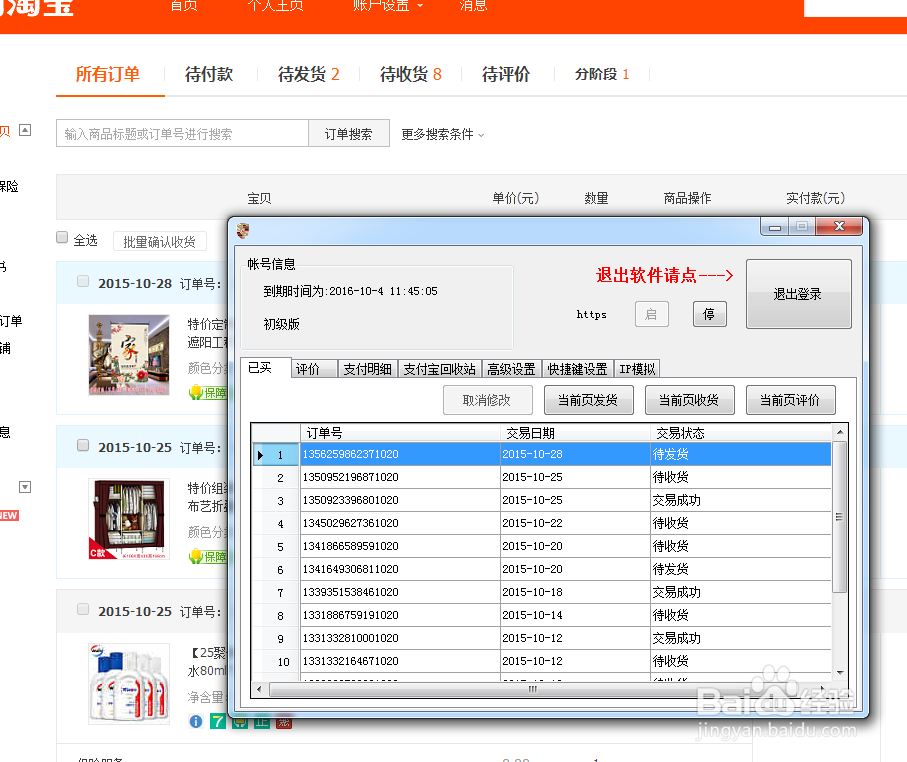This screenshot has width=907, height=762.
Task: Switch to 待付款 tab
Action: (209, 74)
